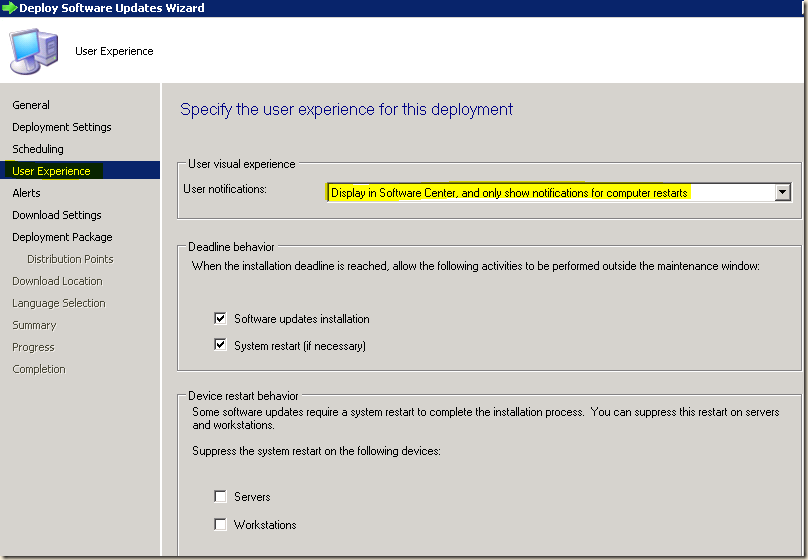Enable restart suppression for Servers

click(220, 496)
